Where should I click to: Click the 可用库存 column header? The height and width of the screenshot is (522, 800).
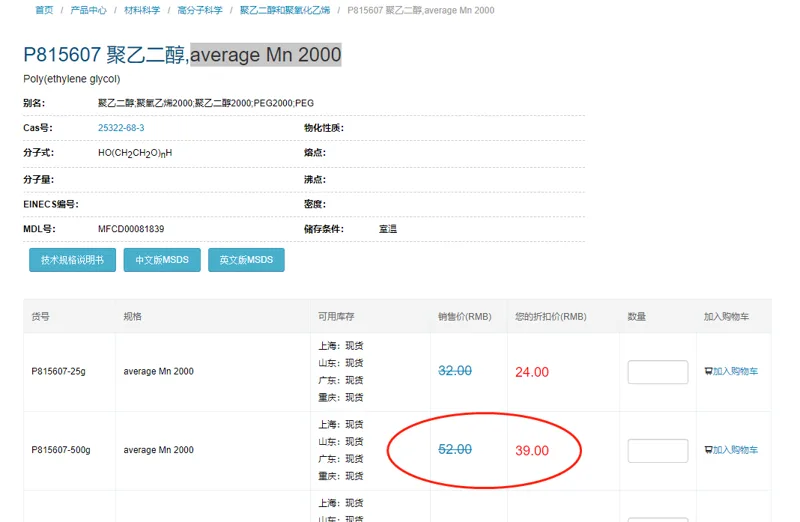click(336, 316)
